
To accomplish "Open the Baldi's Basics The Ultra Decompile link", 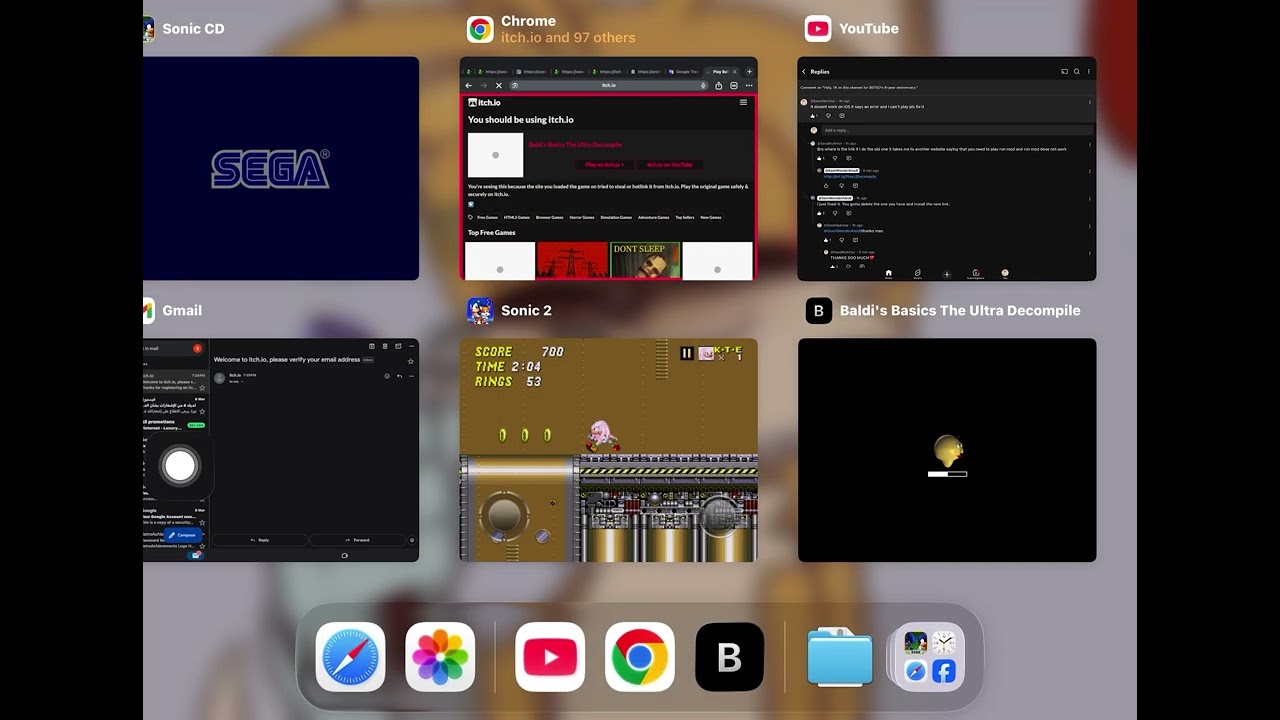I will (575, 145).
